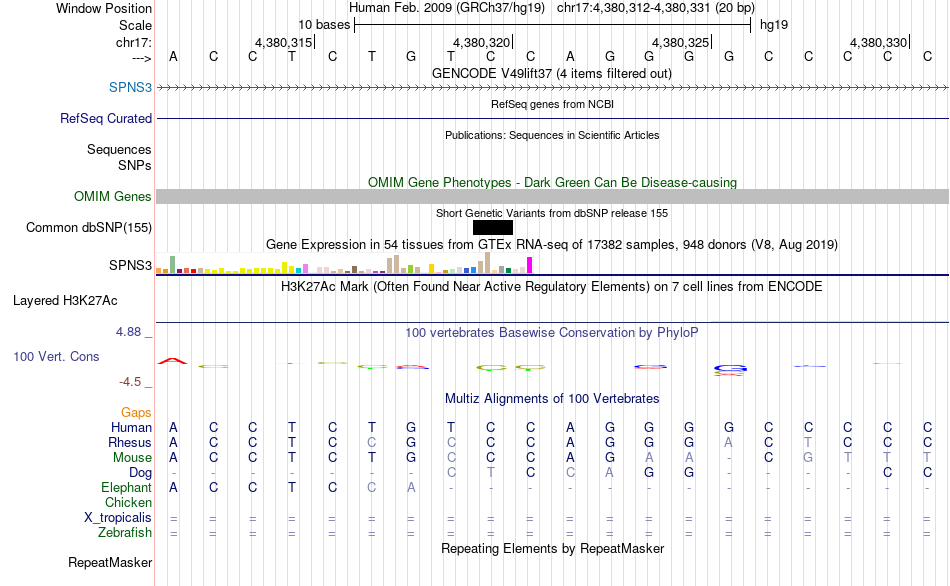This screenshot has width=950, height=586.
Task: Click the 'Human Feb. 2009 (GRCh37/hg19)' assembly text
Action: [447, 8]
